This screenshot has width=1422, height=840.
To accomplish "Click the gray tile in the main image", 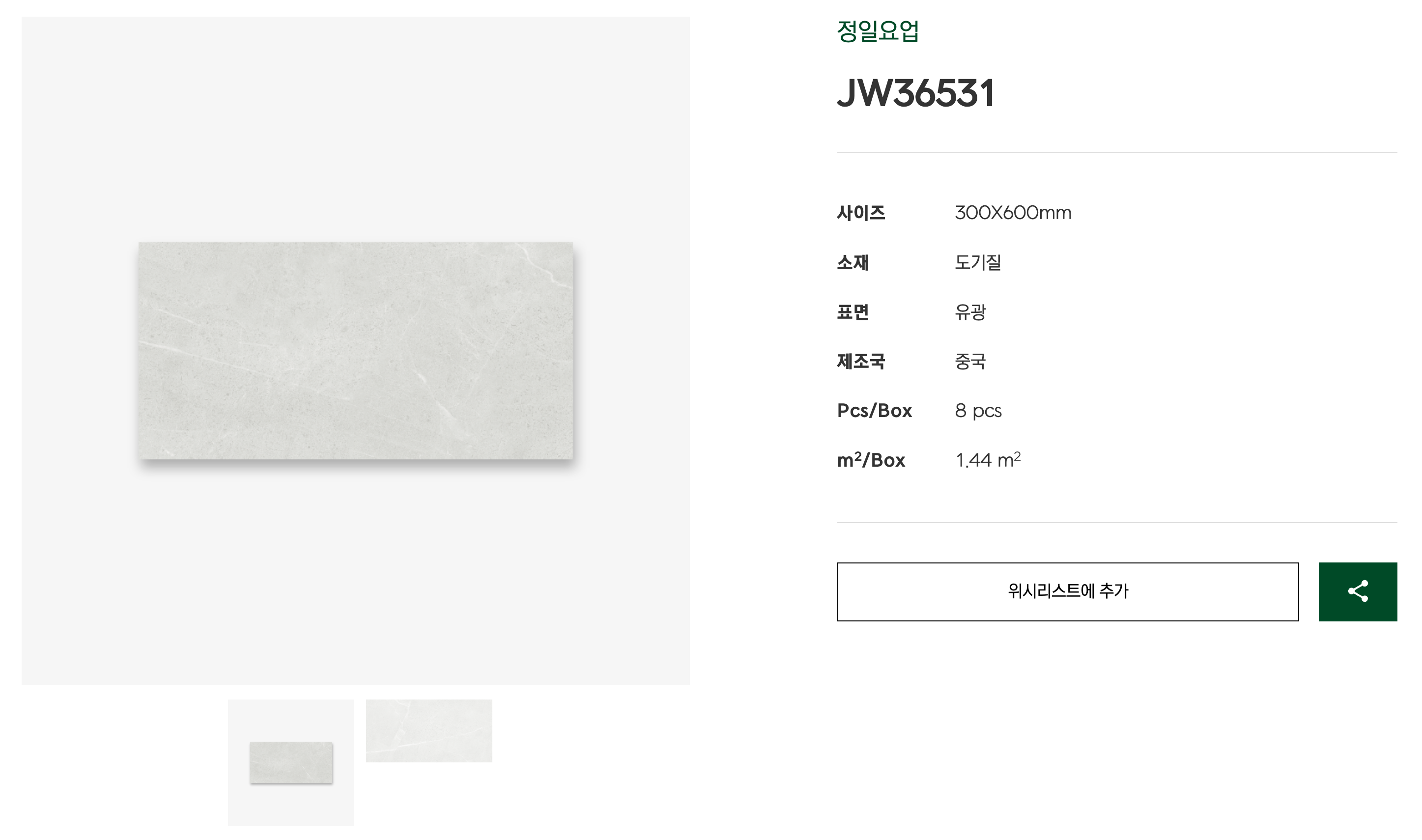I will tap(356, 350).
